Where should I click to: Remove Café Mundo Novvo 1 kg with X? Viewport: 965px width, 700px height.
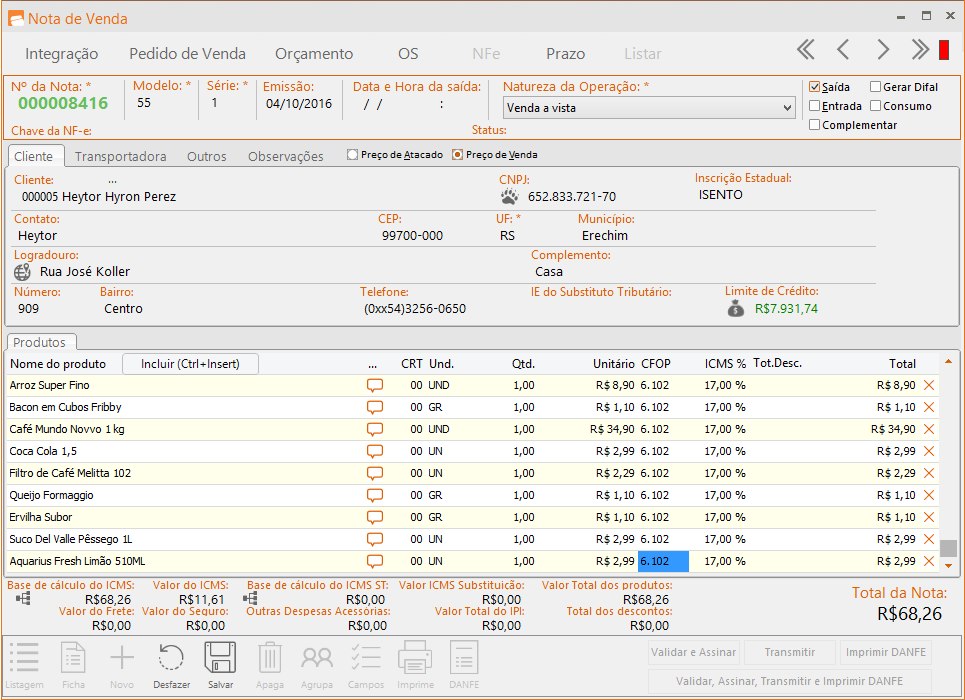(929, 429)
